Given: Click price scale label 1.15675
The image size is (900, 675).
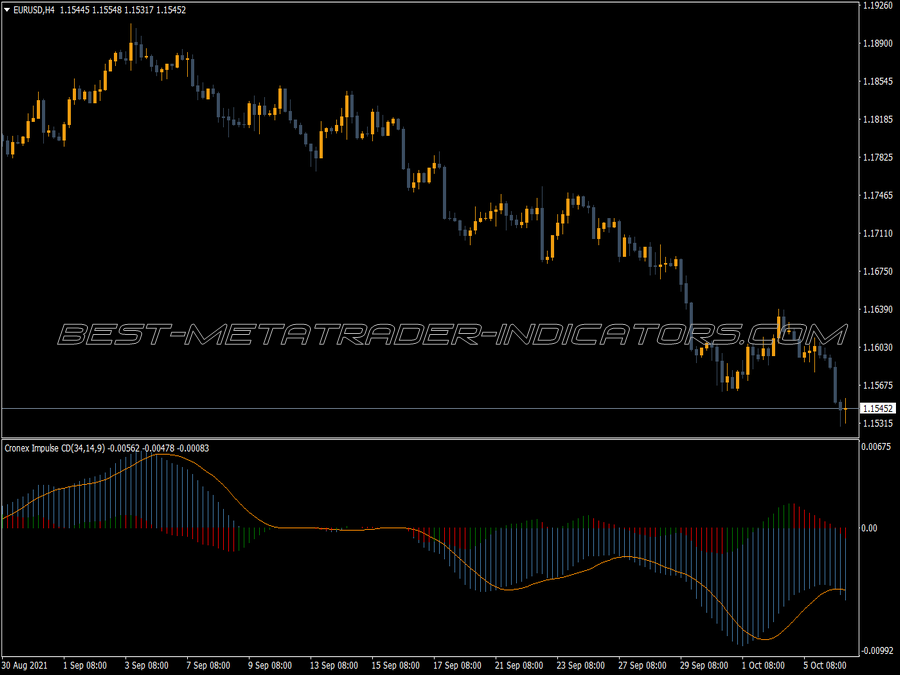Looking at the screenshot, I should (x=878, y=385).
